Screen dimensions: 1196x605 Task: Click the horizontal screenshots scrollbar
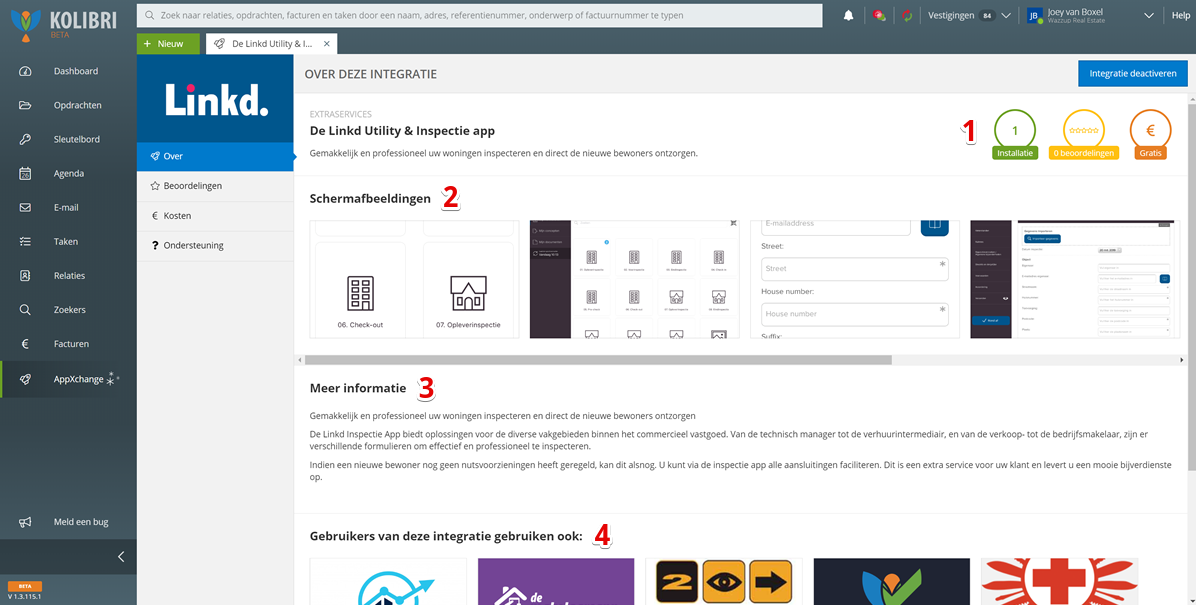pyautogui.click(x=598, y=360)
